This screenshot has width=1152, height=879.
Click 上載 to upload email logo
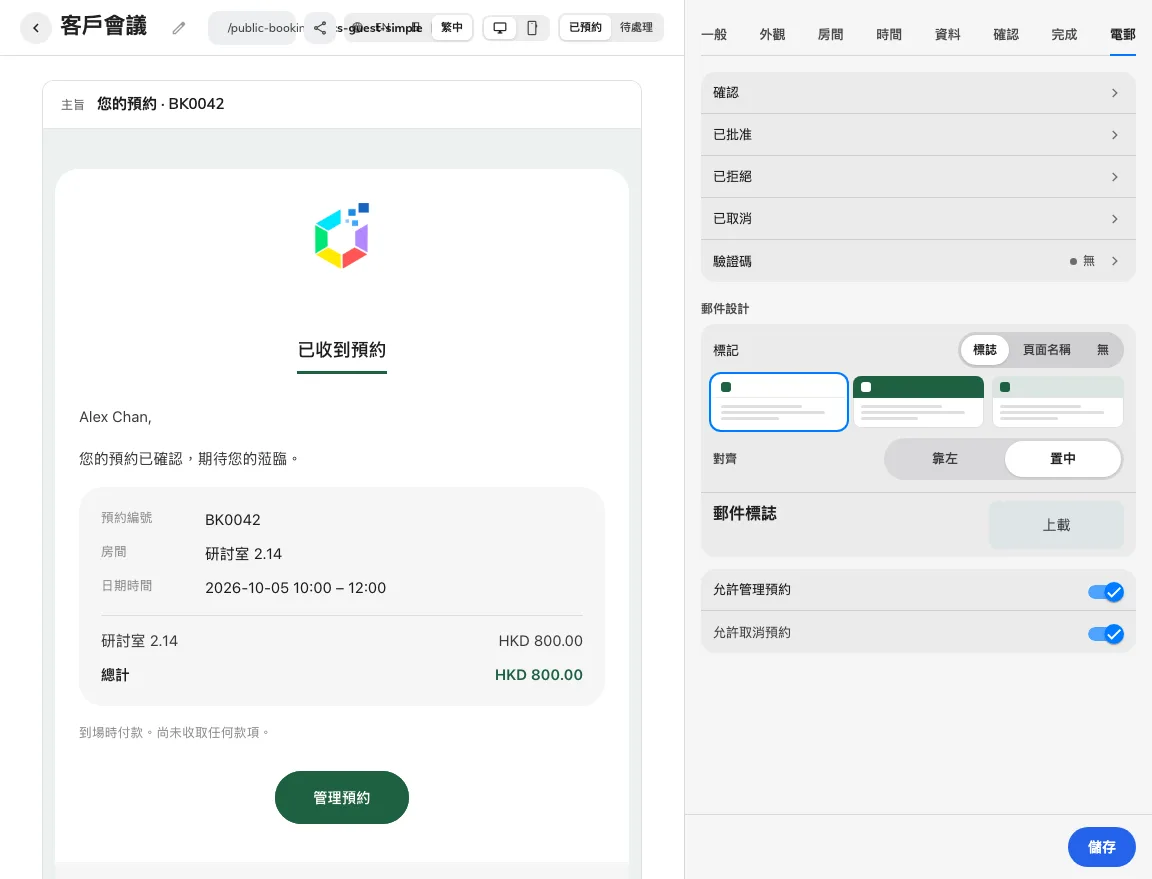coord(1056,525)
